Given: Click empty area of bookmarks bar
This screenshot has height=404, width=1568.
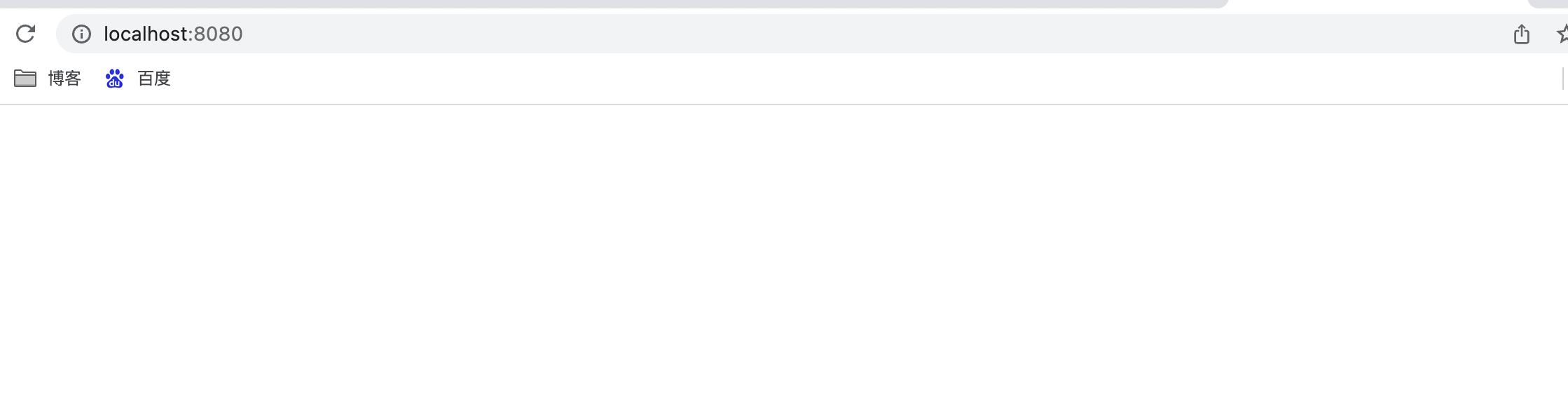Looking at the screenshot, I should coord(841,79).
